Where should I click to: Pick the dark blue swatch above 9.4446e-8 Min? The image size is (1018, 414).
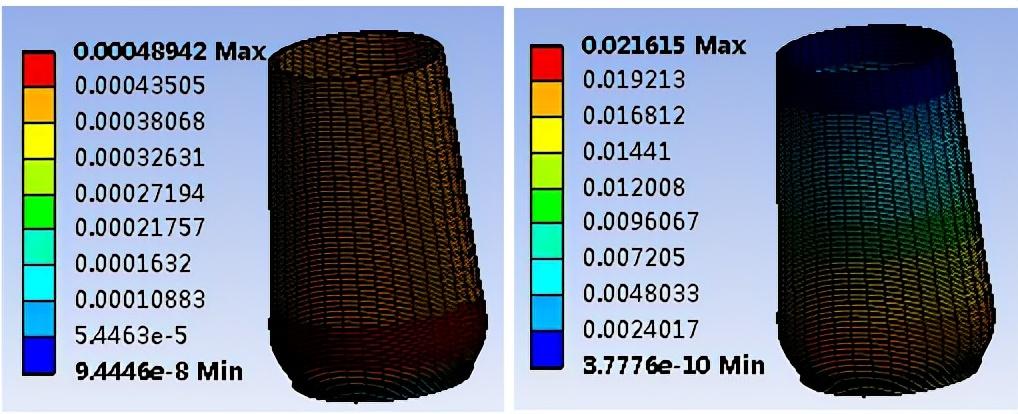point(38,354)
